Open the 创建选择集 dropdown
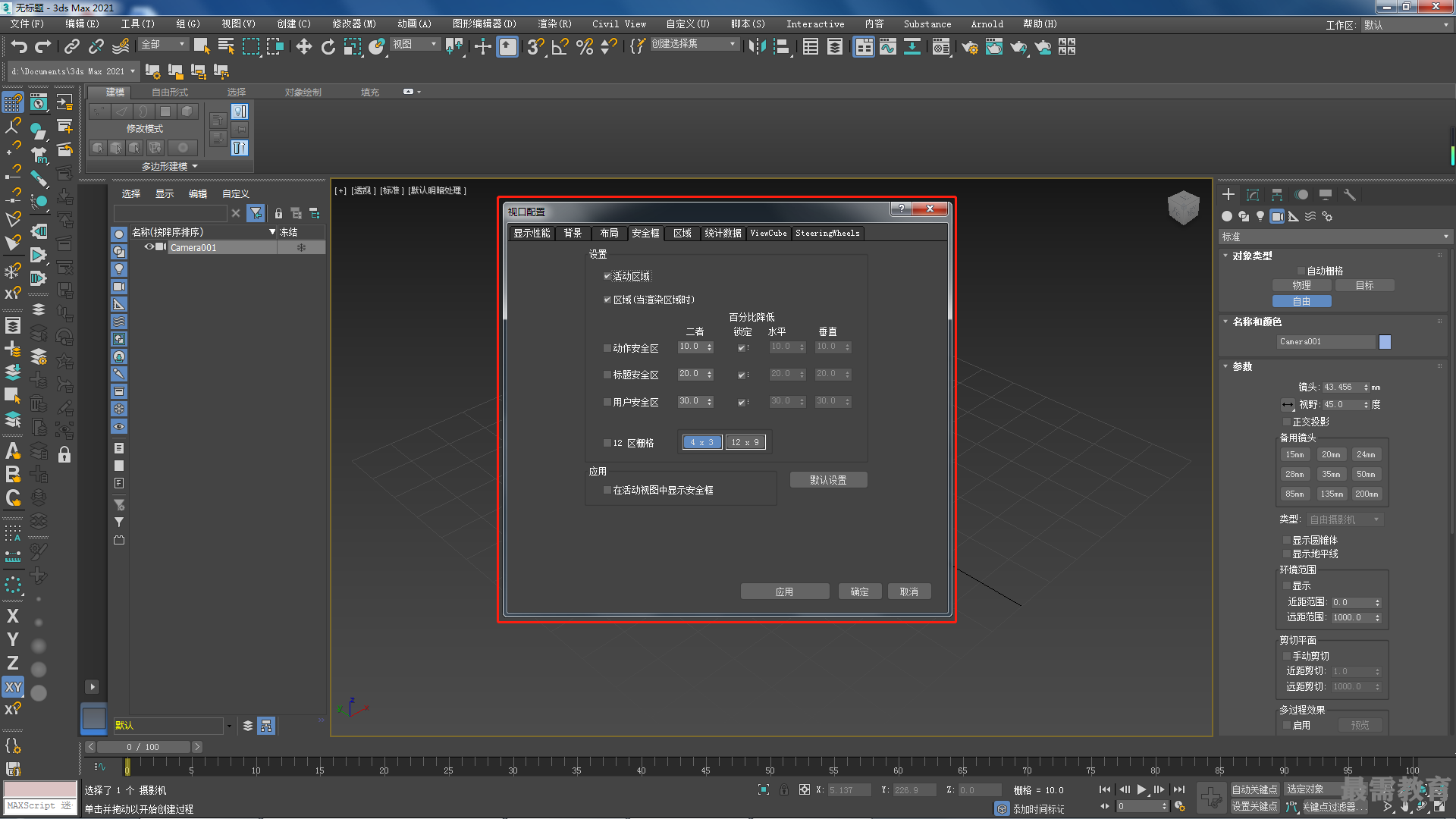The height and width of the screenshot is (819, 1456). [x=694, y=44]
